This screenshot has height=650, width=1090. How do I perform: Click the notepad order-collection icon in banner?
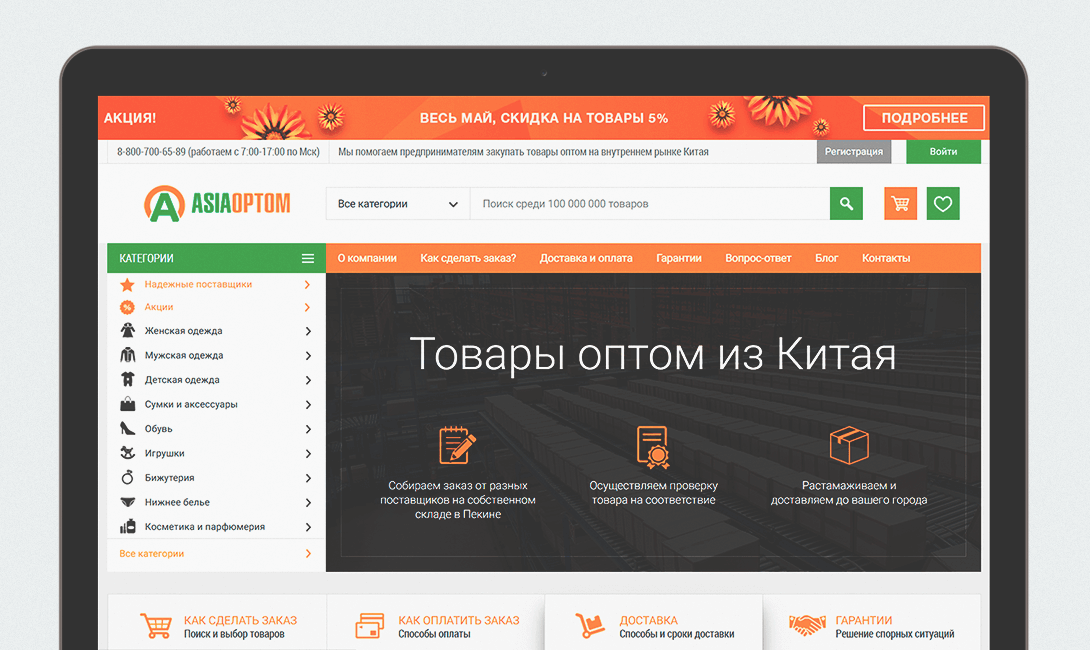click(x=457, y=445)
